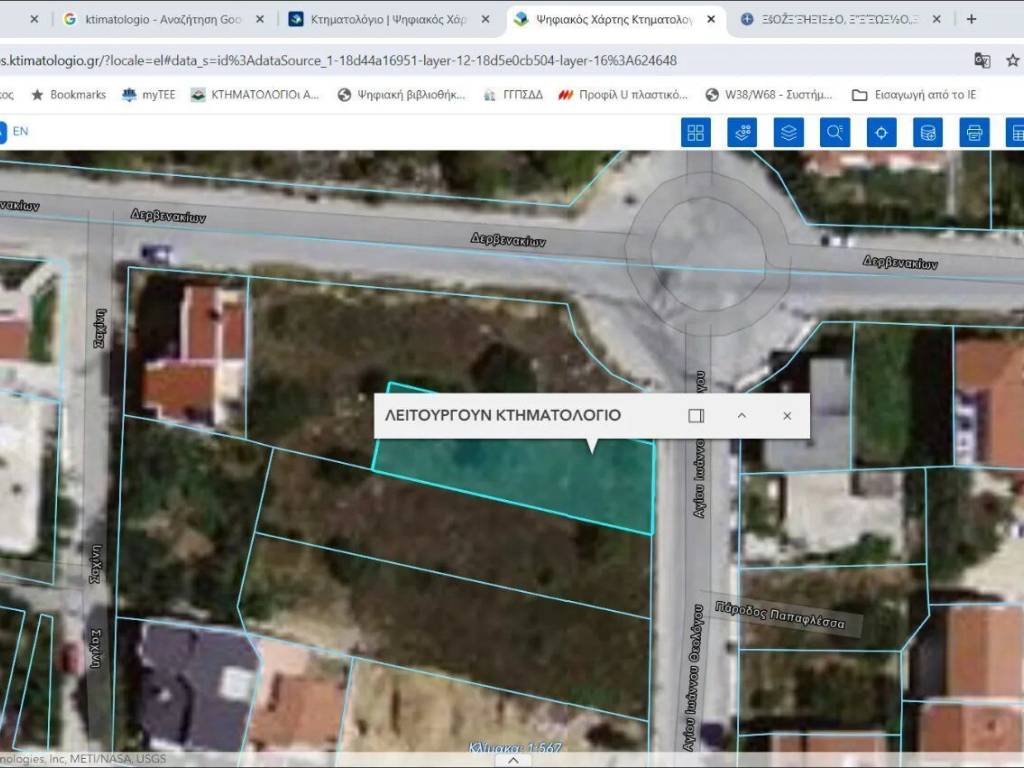1024x768 pixels.
Task: Open the add data database icon
Action: tap(928, 132)
